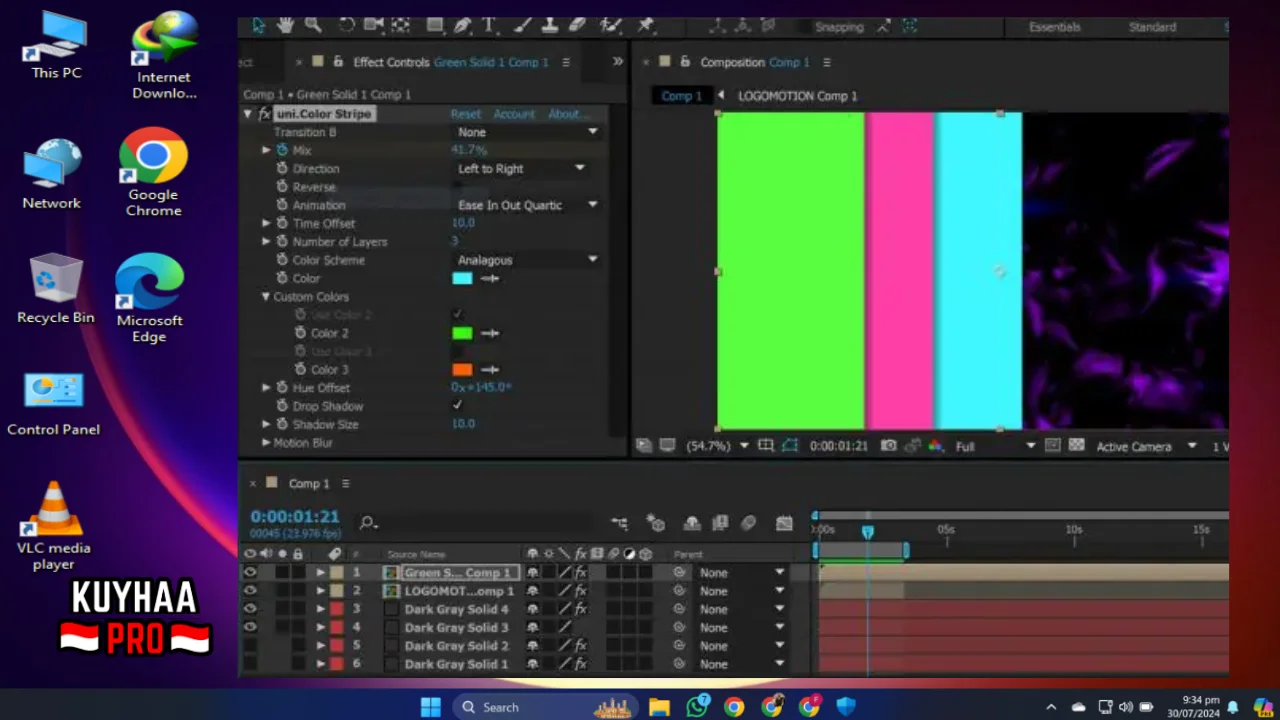Open the Effect Controls panel menu
The image size is (1280, 720).
[566, 62]
